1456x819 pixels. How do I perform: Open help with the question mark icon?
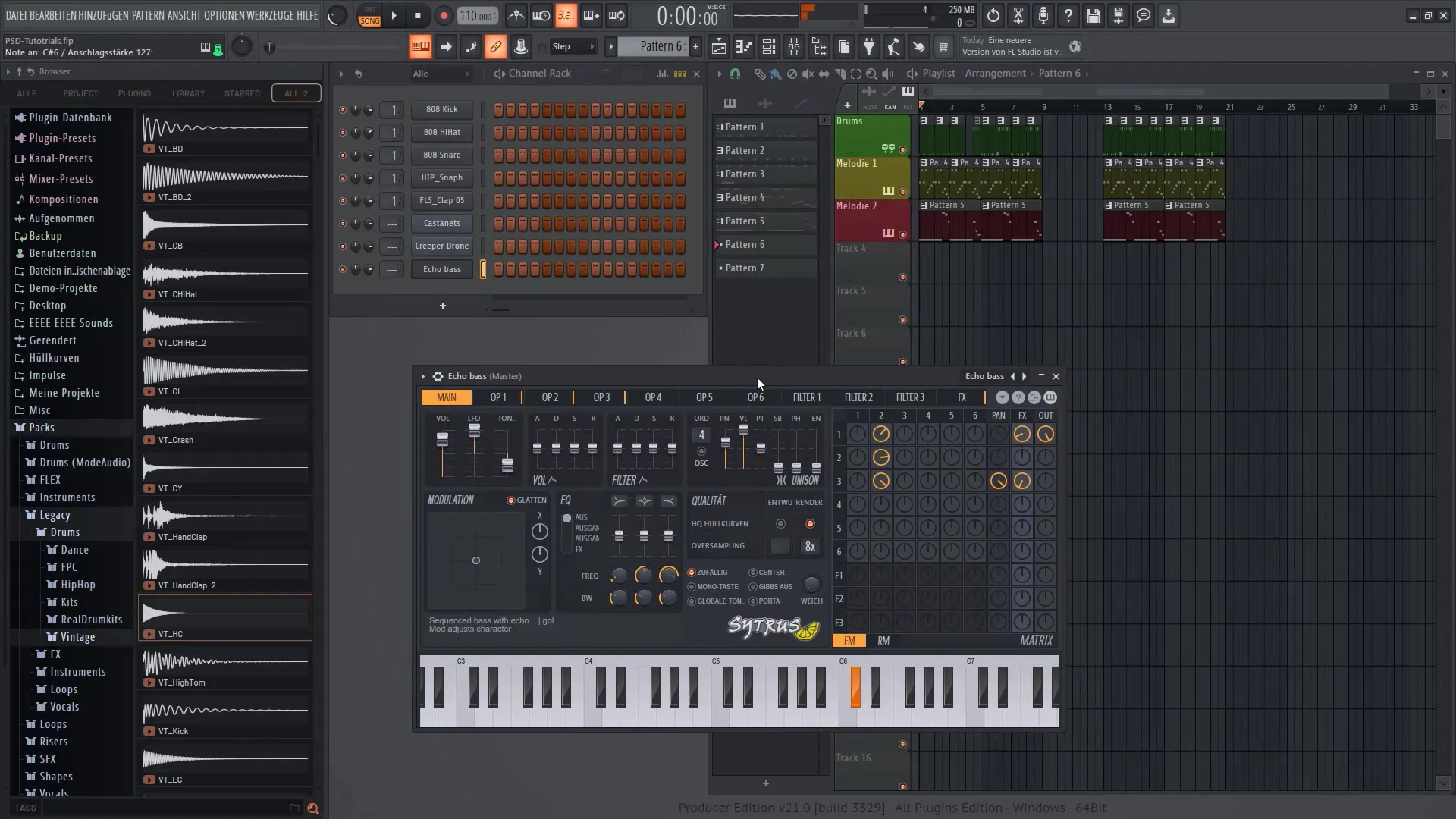(x=1068, y=15)
